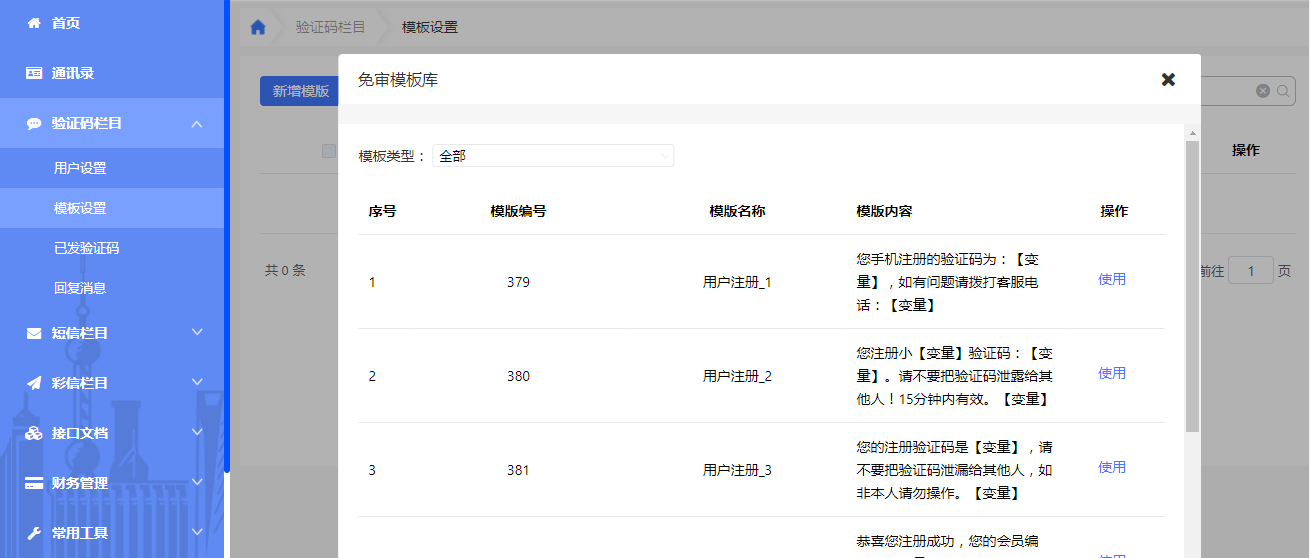Click the 接口文档 cubes icon
Screen dimensions: 1310x558
[34, 433]
